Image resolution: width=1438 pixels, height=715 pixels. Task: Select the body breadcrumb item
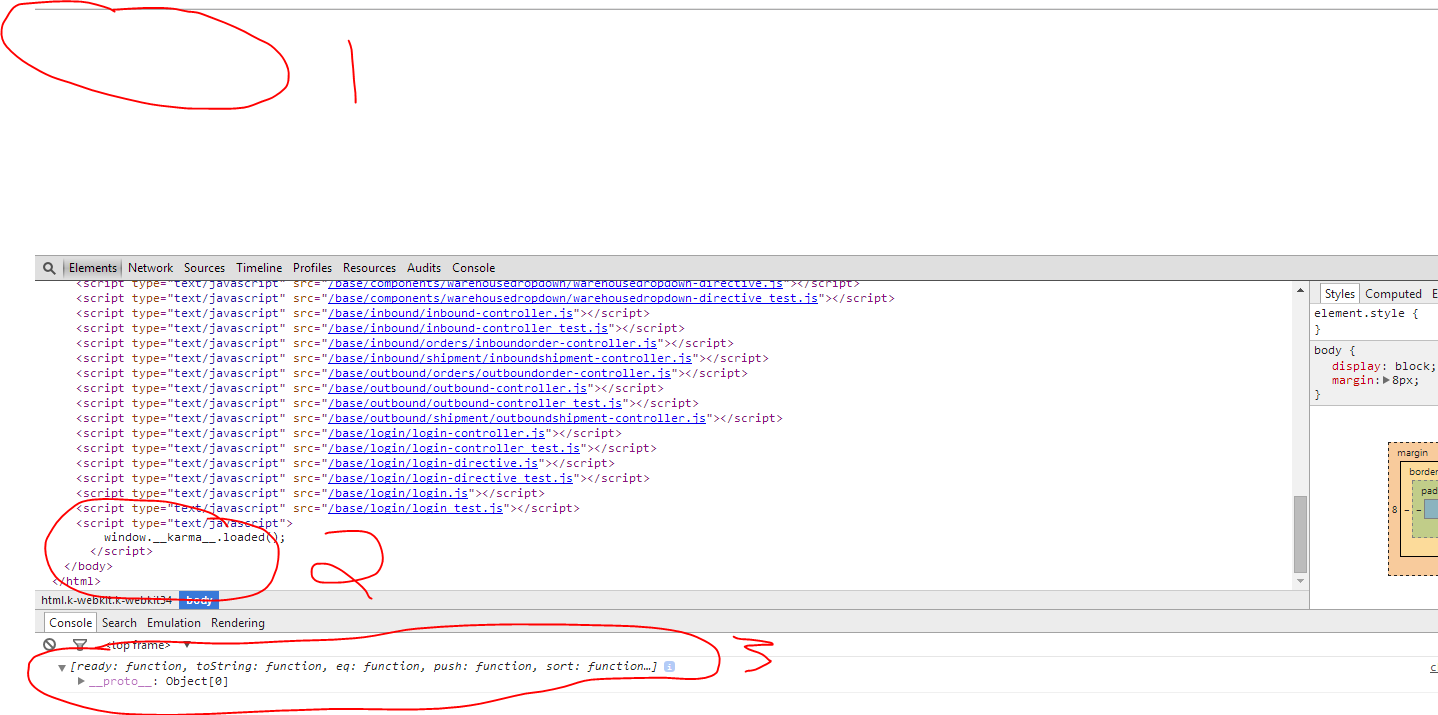199,600
